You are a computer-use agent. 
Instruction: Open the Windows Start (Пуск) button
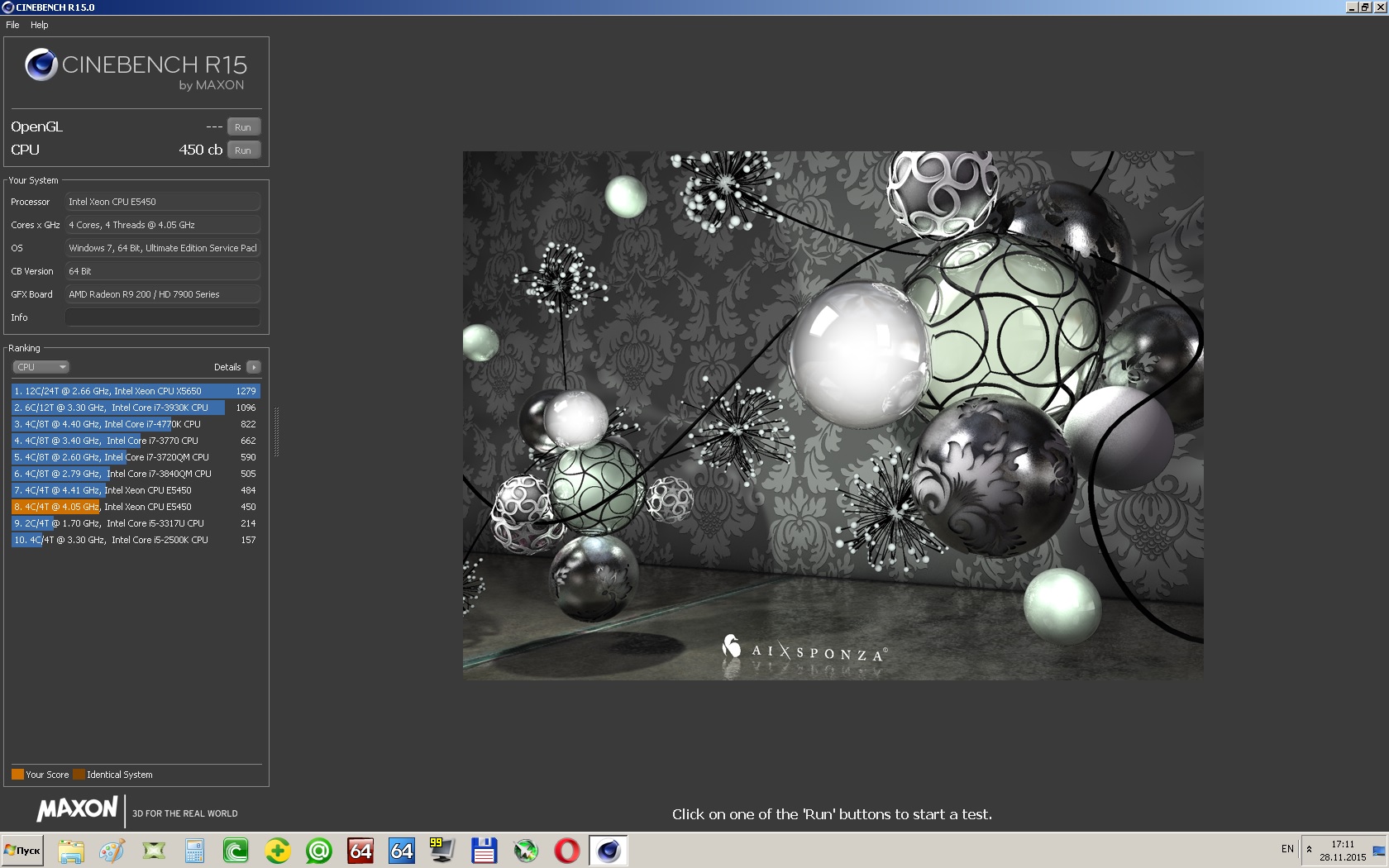(23, 851)
